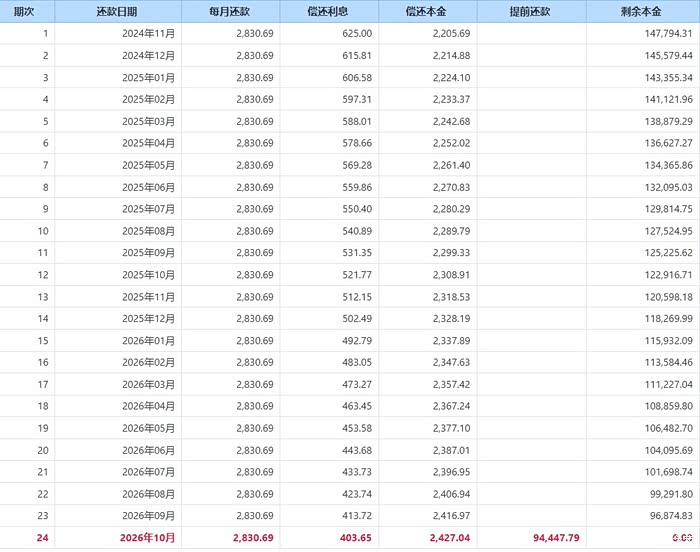Click the 偿还利息 column header
The width and height of the screenshot is (700, 552).
tap(330, 11)
